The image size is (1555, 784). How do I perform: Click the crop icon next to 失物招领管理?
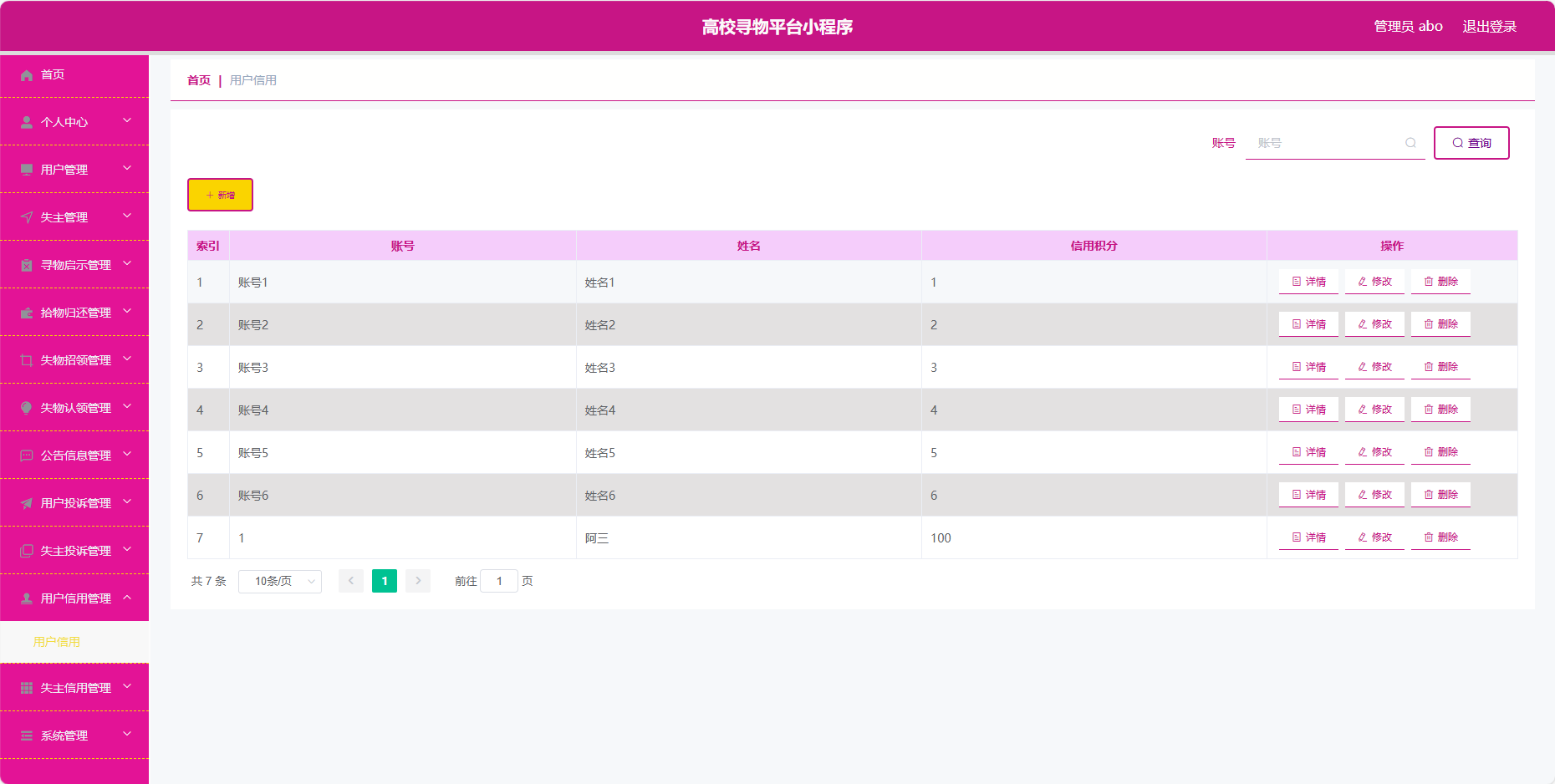27,361
